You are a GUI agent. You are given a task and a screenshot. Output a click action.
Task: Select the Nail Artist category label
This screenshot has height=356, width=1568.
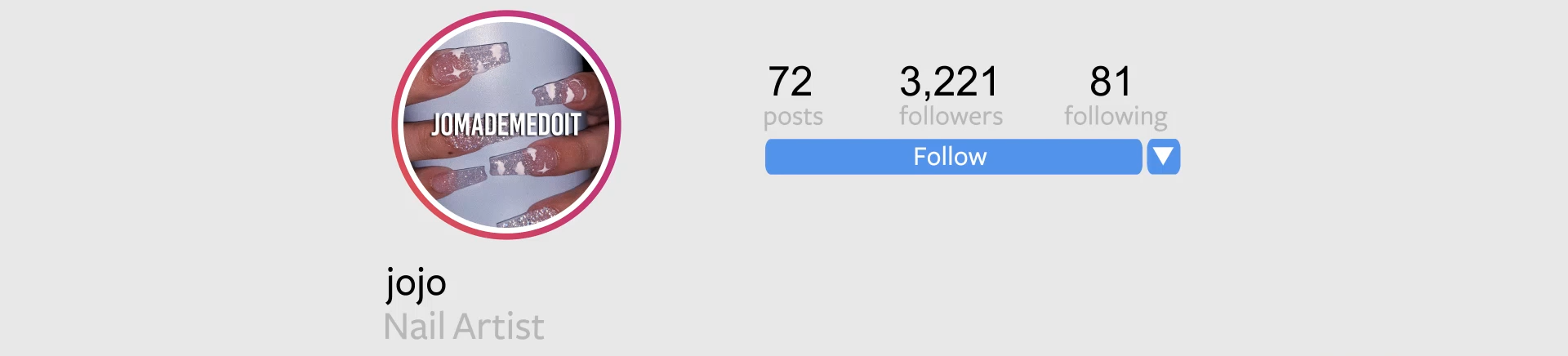(x=464, y=327)
